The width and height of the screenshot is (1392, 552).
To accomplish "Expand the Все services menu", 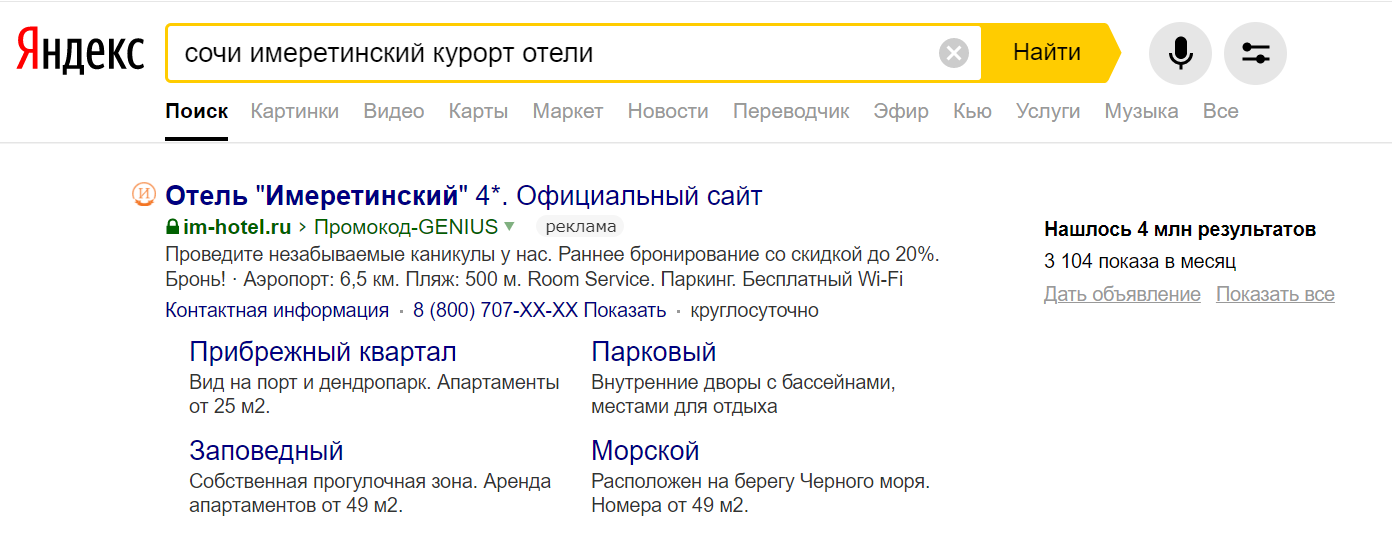I will tap(1220, 111).
